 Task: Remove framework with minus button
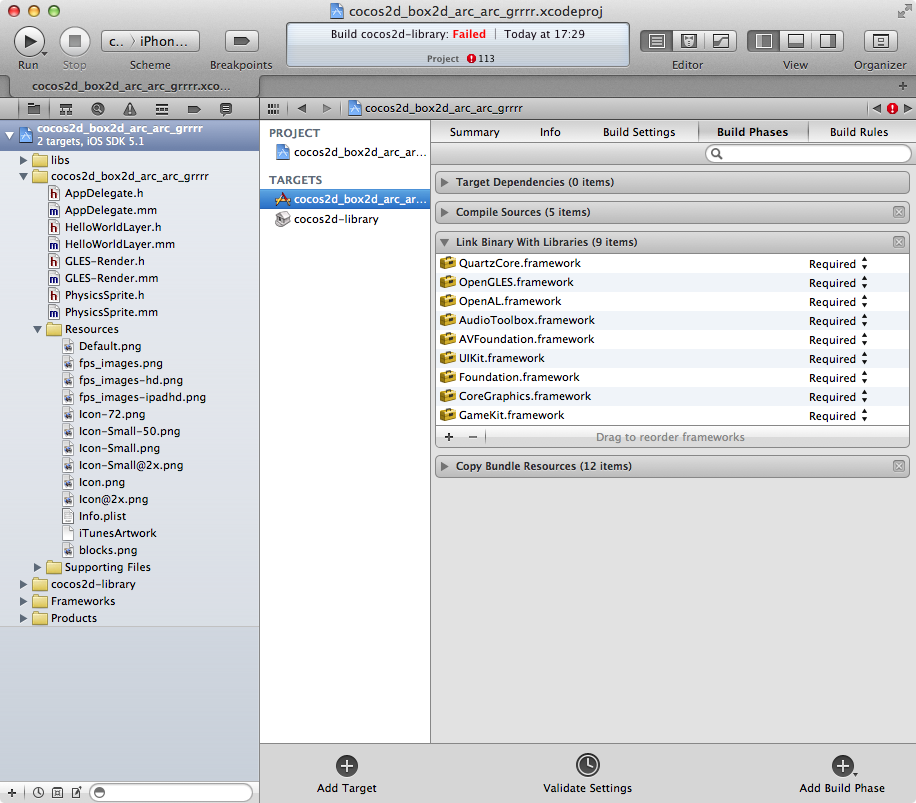pos(473,437)
